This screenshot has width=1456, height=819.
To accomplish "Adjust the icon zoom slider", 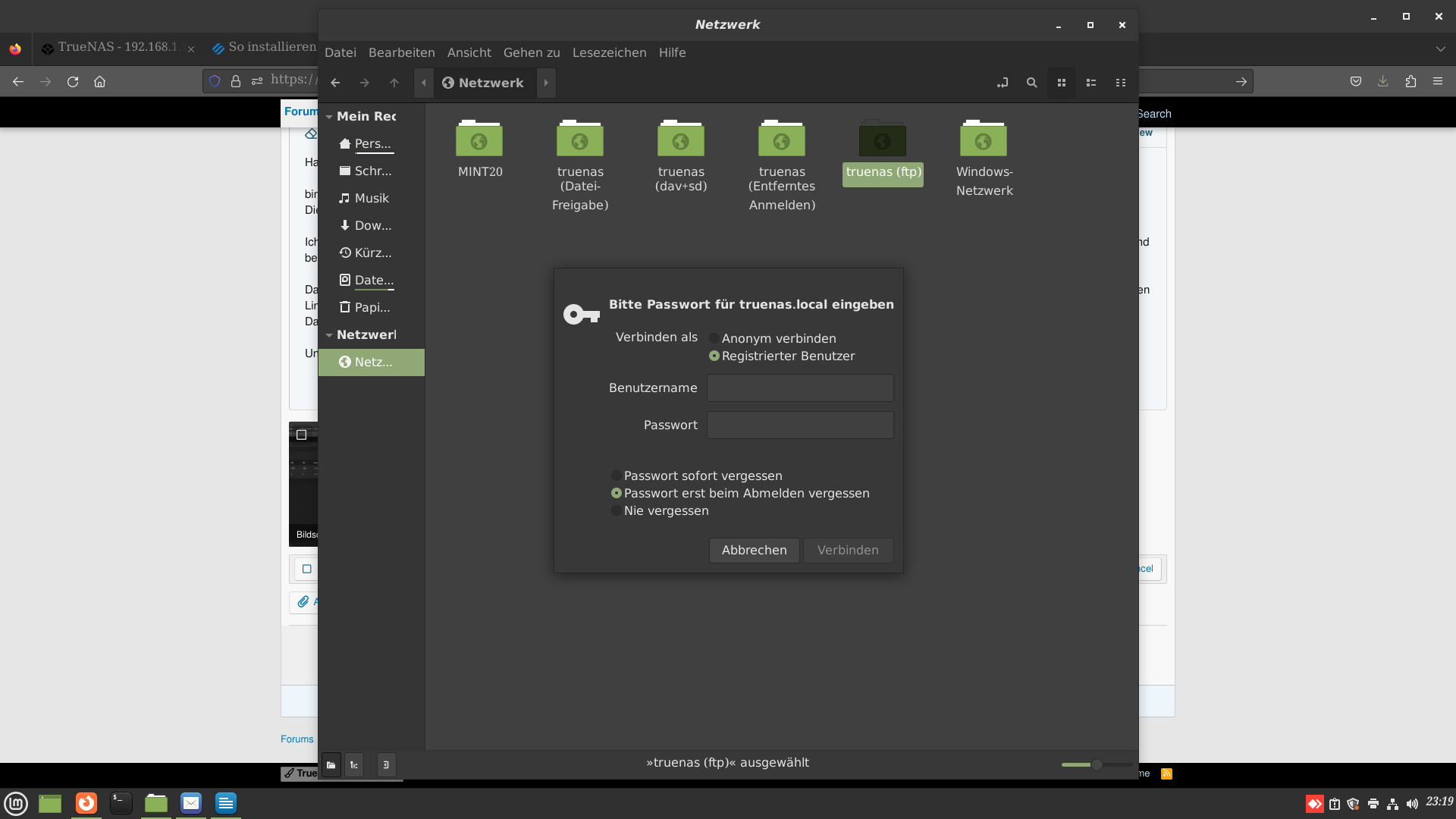I will point(1097,764).
